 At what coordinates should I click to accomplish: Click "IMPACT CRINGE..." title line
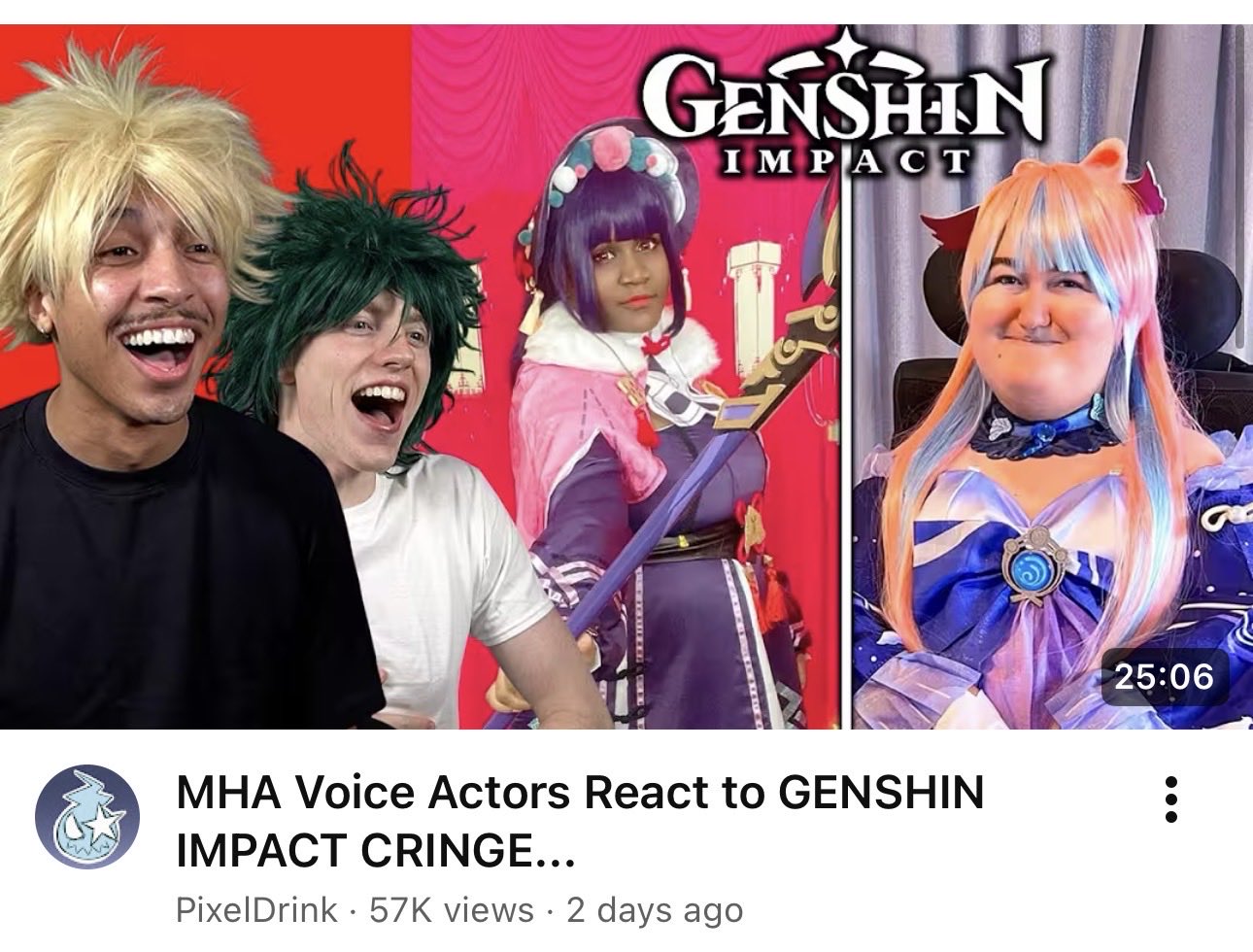(376, 850)
